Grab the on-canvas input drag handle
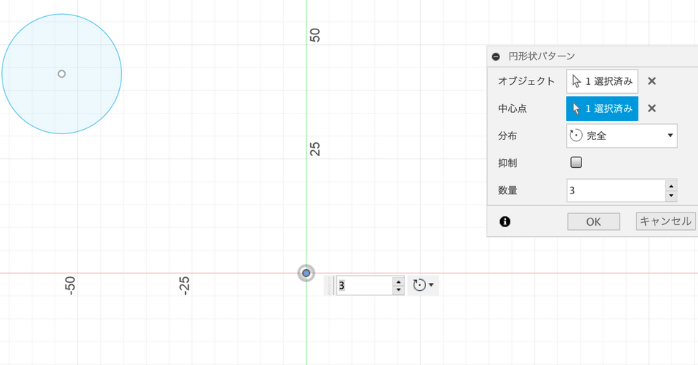Screen dimensions: 698x365 click(x=330, y=285)
